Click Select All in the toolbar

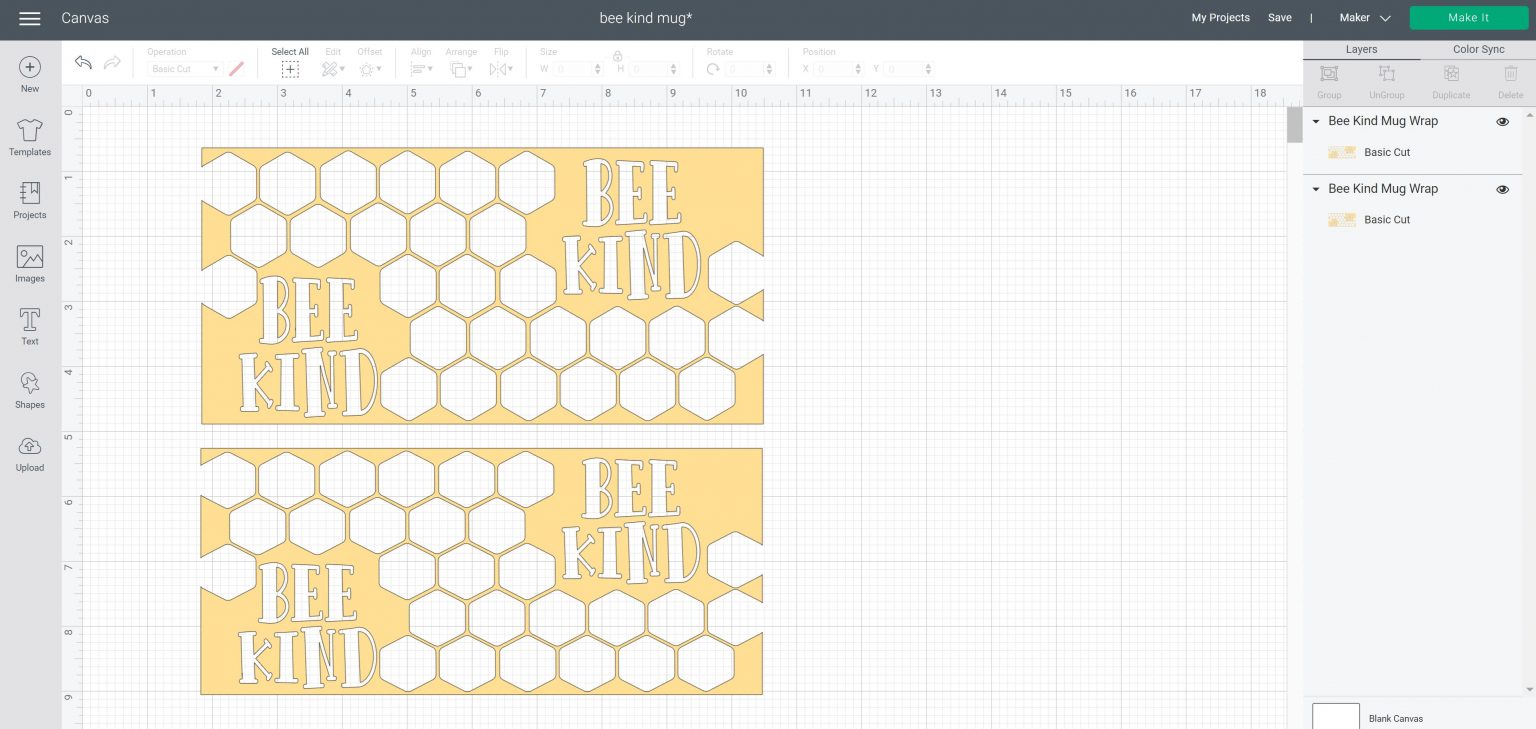click(x=290, y=63)
